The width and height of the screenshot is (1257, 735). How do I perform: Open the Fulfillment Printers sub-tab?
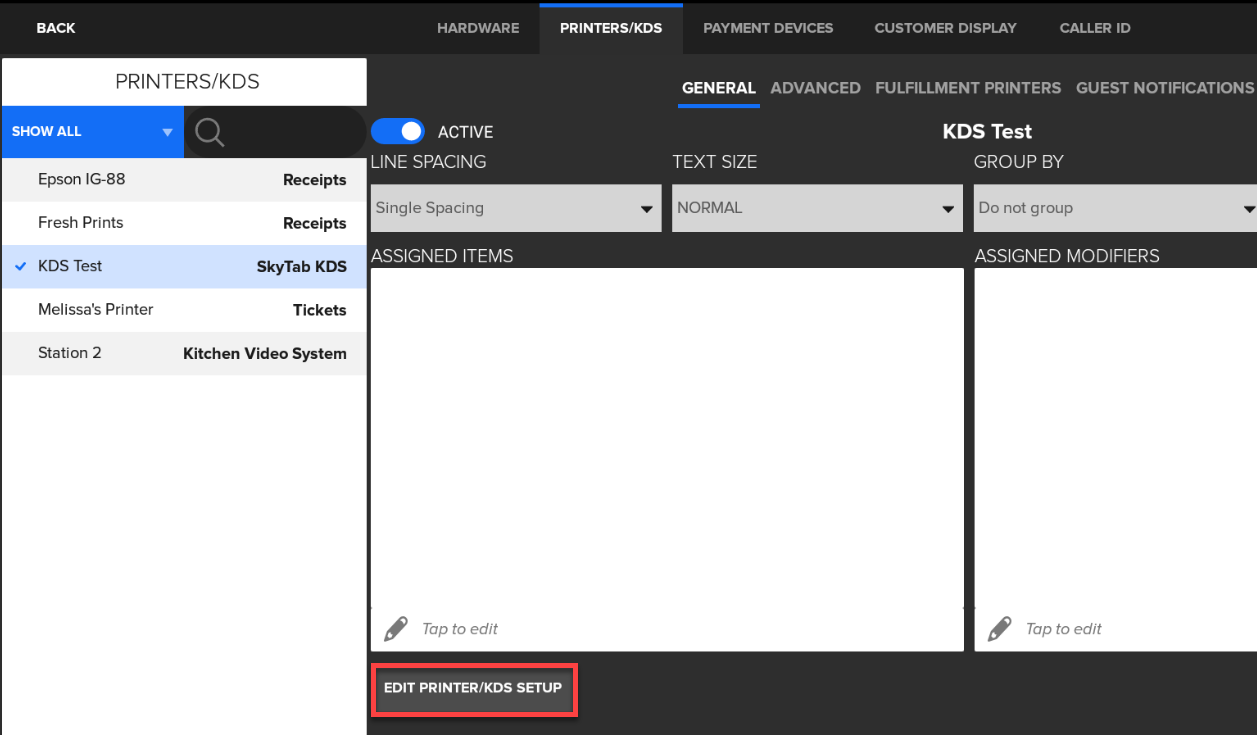coord(968,88)
